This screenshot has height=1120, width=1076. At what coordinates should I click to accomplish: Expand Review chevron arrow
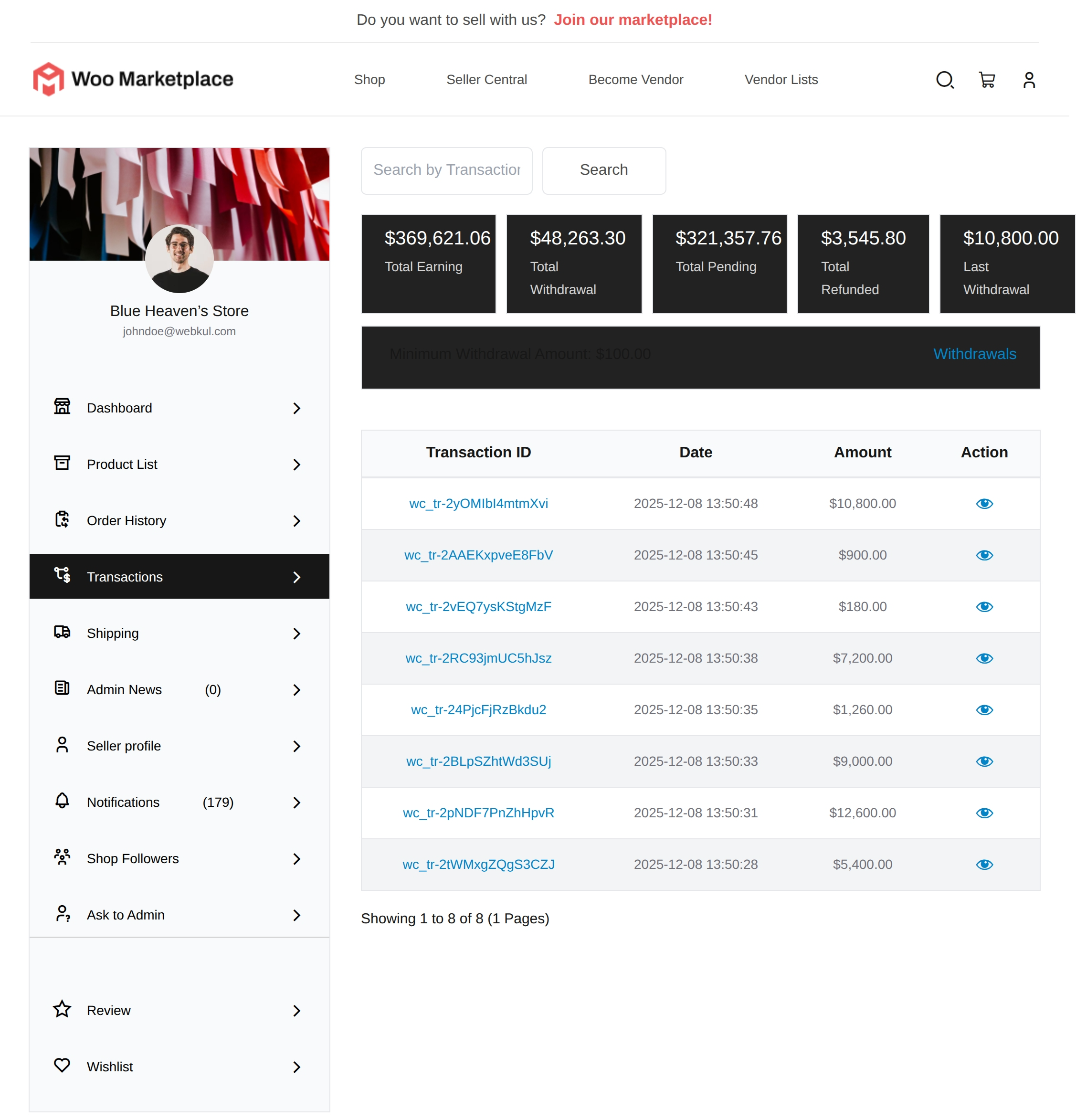tap(296, 1011)
